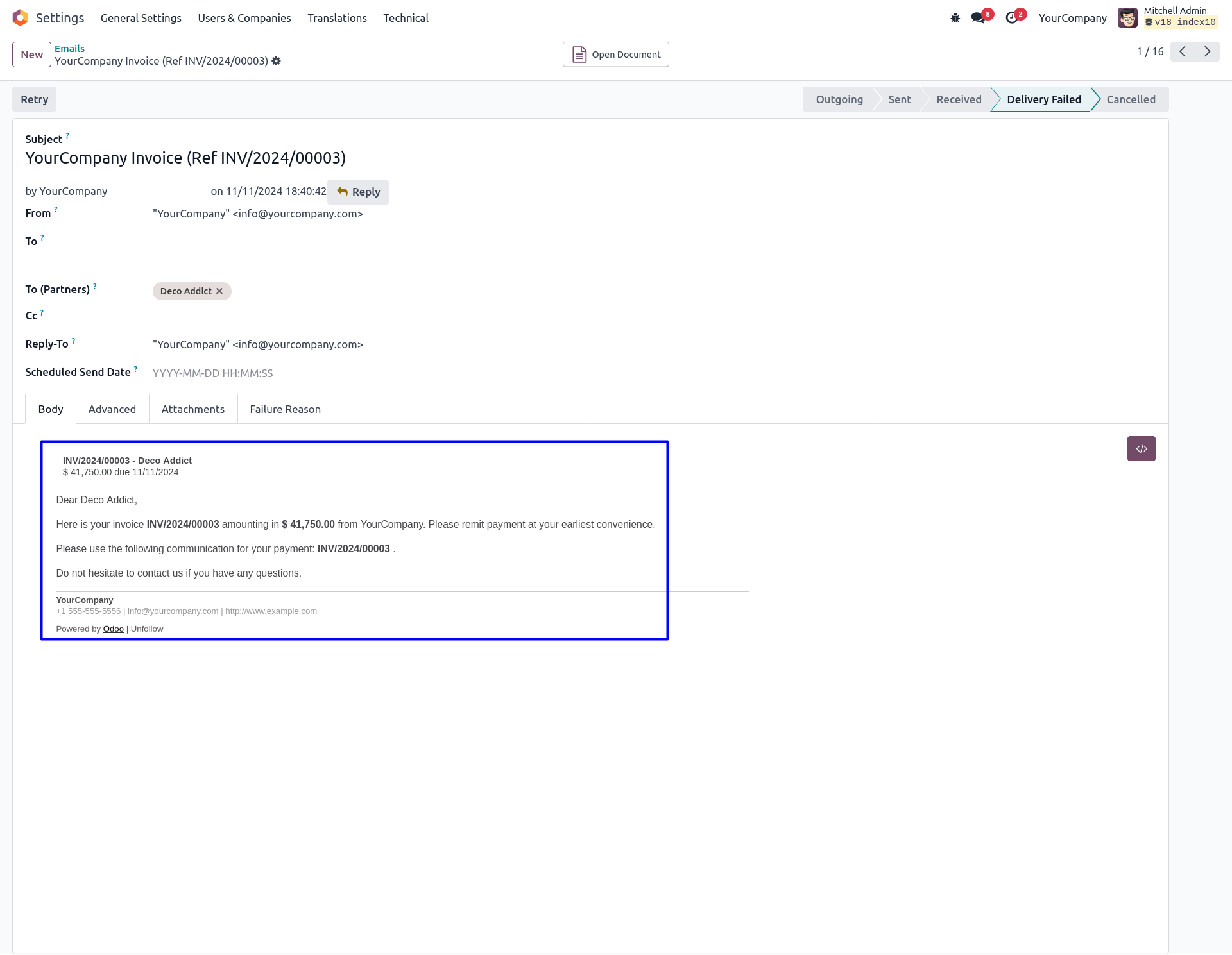Click Mitchell Admin user avatar

pyautogui.click(x=1127, y=18)
